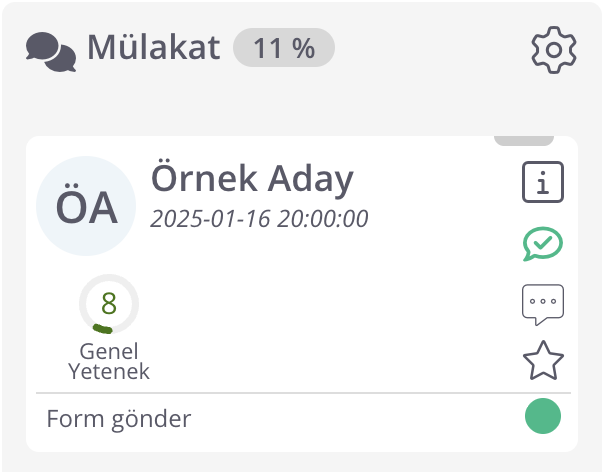Click the Mülakat chat bubbles icon
This screenshot has height=472, width=608.
coord(51,50)
